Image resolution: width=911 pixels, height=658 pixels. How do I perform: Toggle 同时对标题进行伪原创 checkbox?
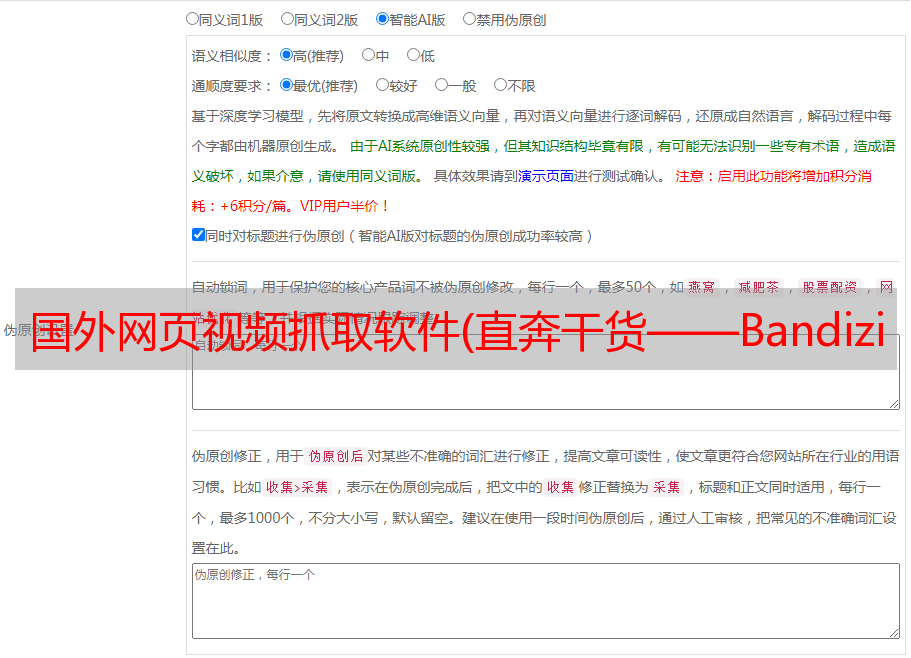coord(198,235)
